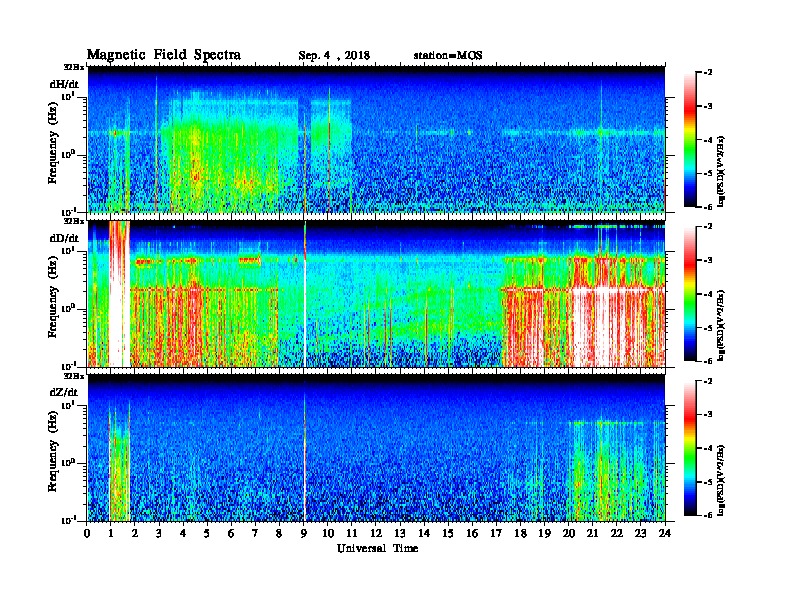Click the "Universal Time" axis title
Screen dimensions: 792x612
pyautogui.click(x=378, y=548)
